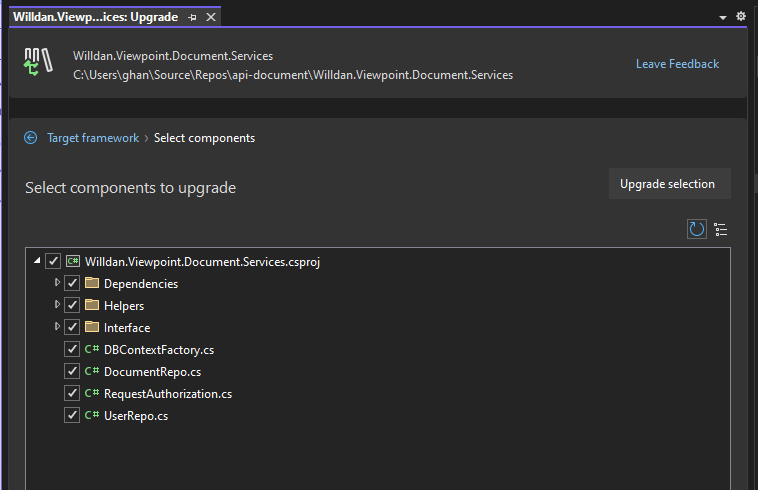Screen dimensions: 758x490
Task: Select the Willdan.Viewp...ices: Upgrade tab
Action: pyautogui.click(x=95, y=17)
